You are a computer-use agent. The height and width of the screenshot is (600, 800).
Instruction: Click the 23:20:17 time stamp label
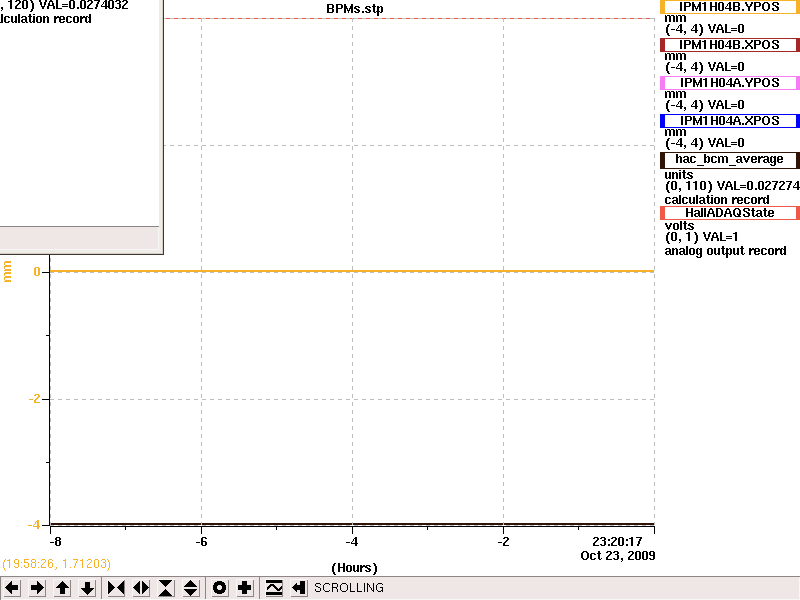point(617,541)
